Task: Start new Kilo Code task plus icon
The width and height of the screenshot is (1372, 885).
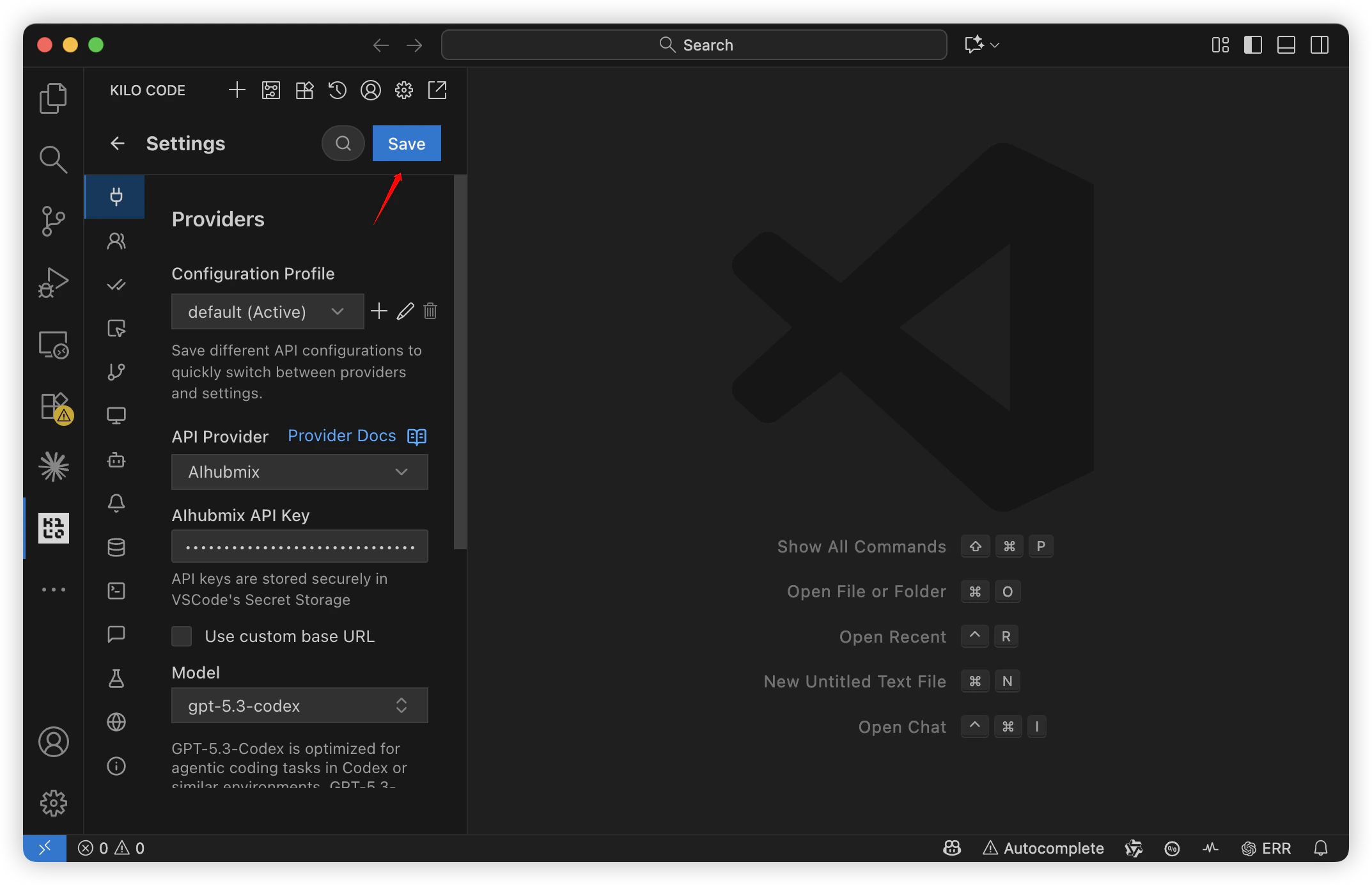Action: pos(237,90)
